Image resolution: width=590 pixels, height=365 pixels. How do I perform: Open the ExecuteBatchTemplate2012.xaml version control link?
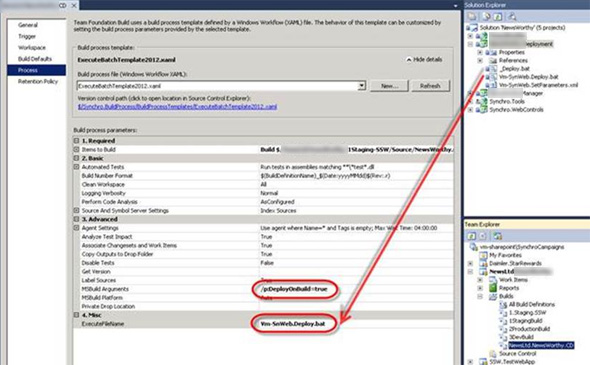pyautogui.click(x=177, y=107)
